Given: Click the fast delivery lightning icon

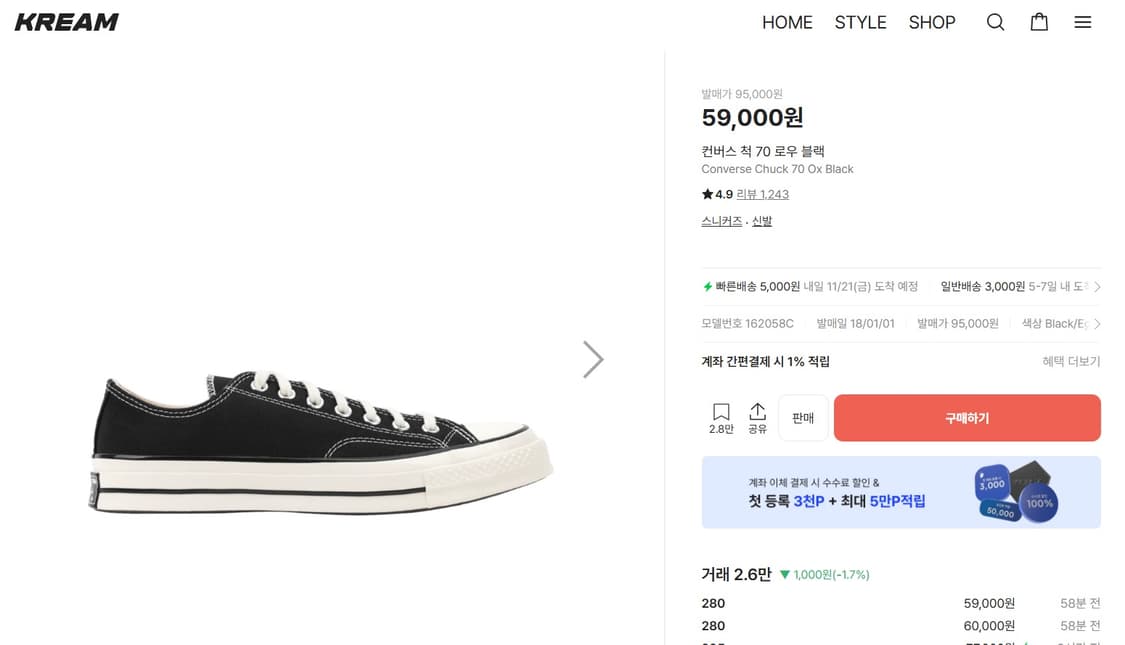Looking at the screenshot, I should point(707,286).
